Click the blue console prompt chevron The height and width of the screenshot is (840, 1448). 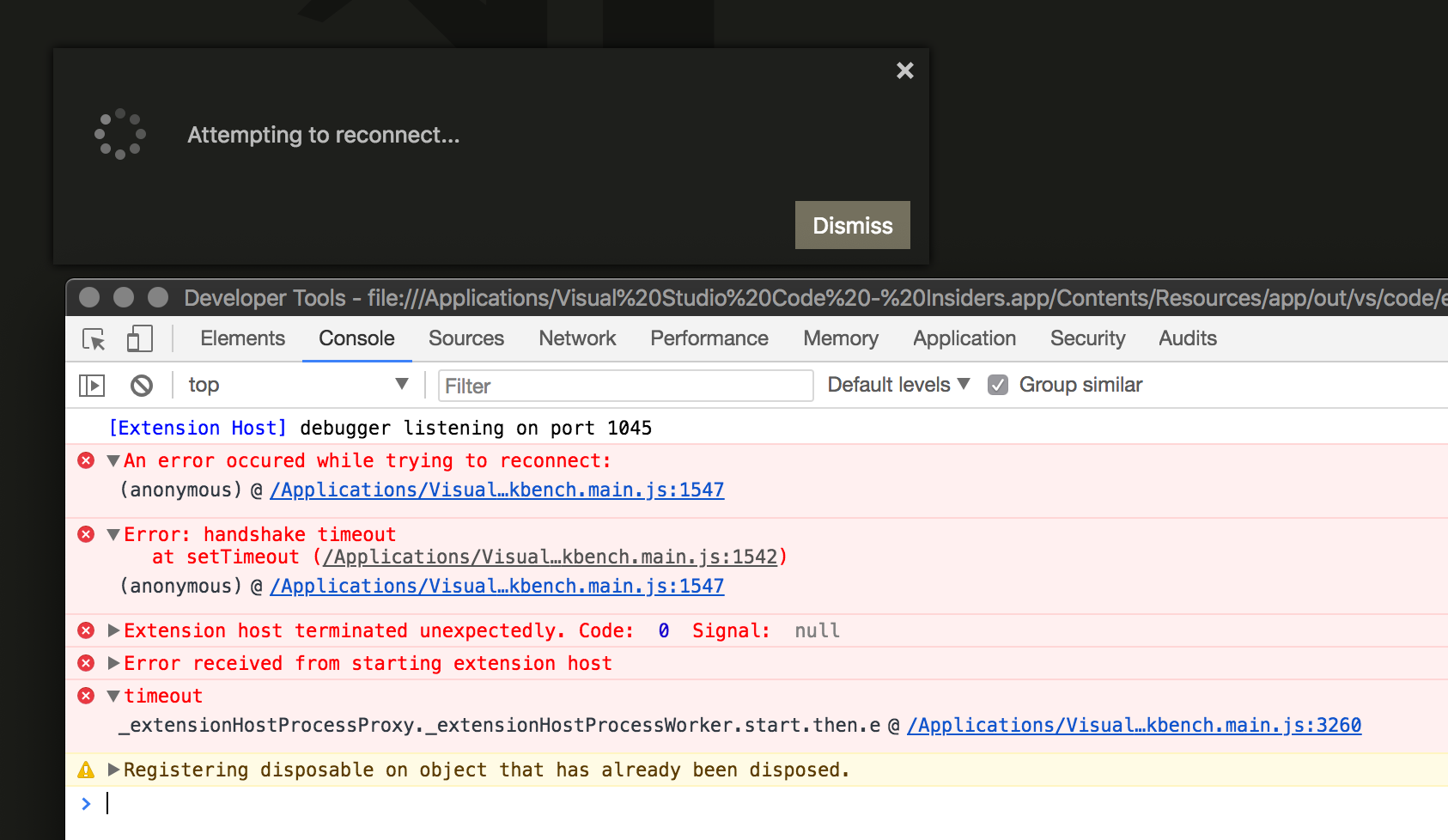[x=86, y=804]
